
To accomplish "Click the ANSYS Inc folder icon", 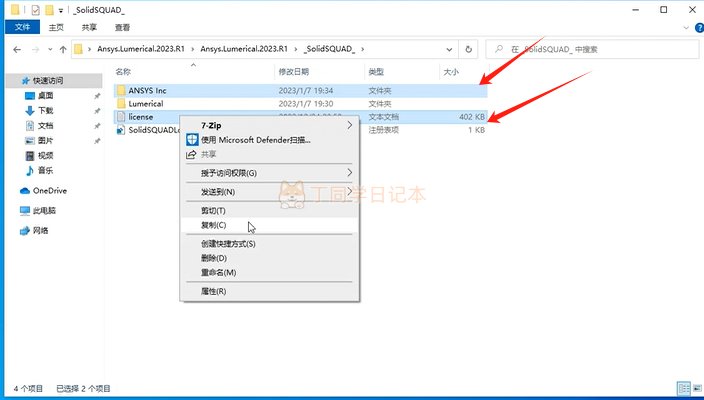I will click(121, 91).
